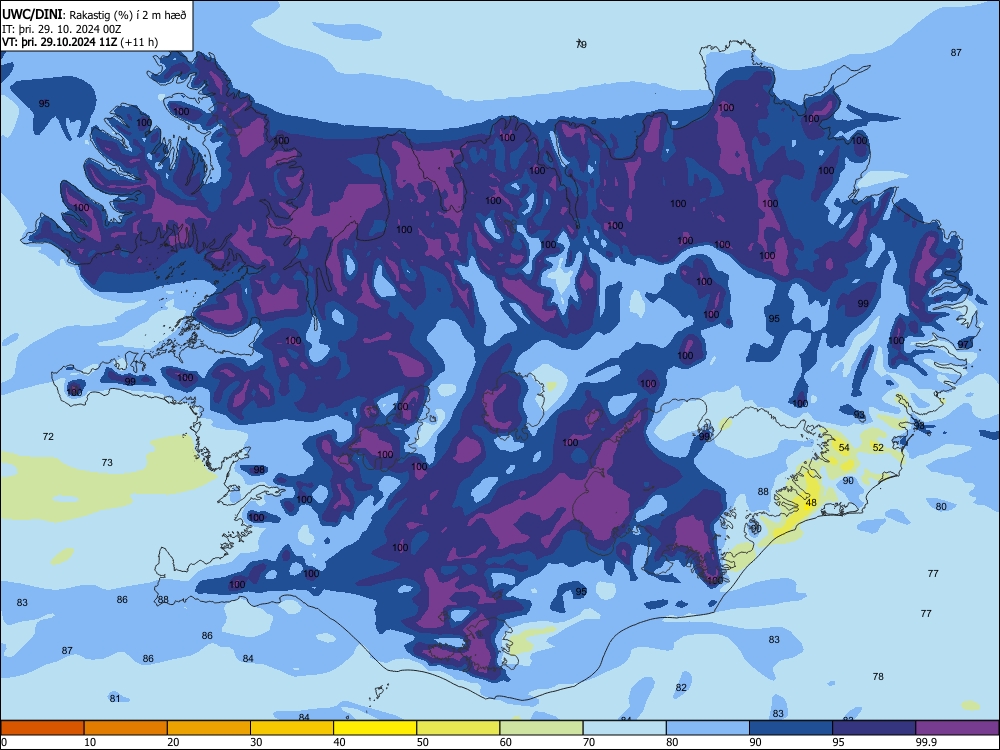The height and width of the screenshot is (750, 1000).
Task: Click the light orange 20–30 legend swatch
Action: (x=209, y=728)
